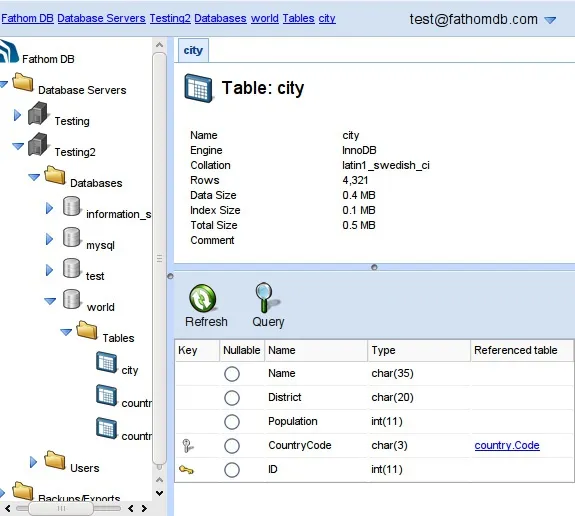Open the Databases breadcrumb link
Screen dimensions: 575x516
pyautogui.click(x=220, y=18)
